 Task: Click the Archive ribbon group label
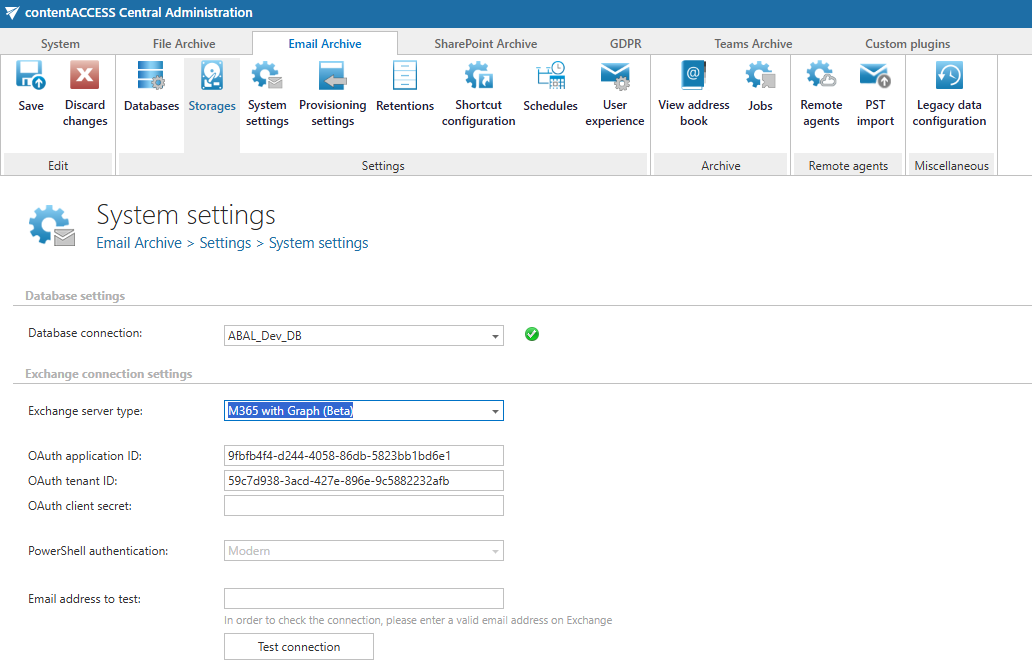(x=721, y=166)
